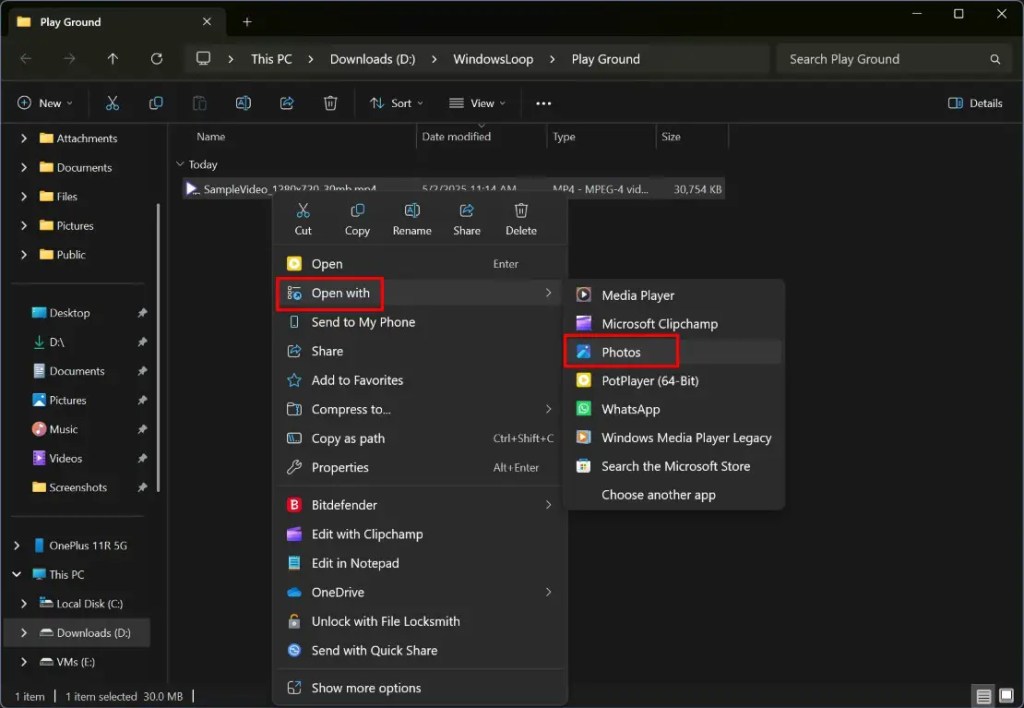Viewport: 1024px width, 708px height.
Task: Expand OnePlus 11R 5G node
Action: pos(16,545)
